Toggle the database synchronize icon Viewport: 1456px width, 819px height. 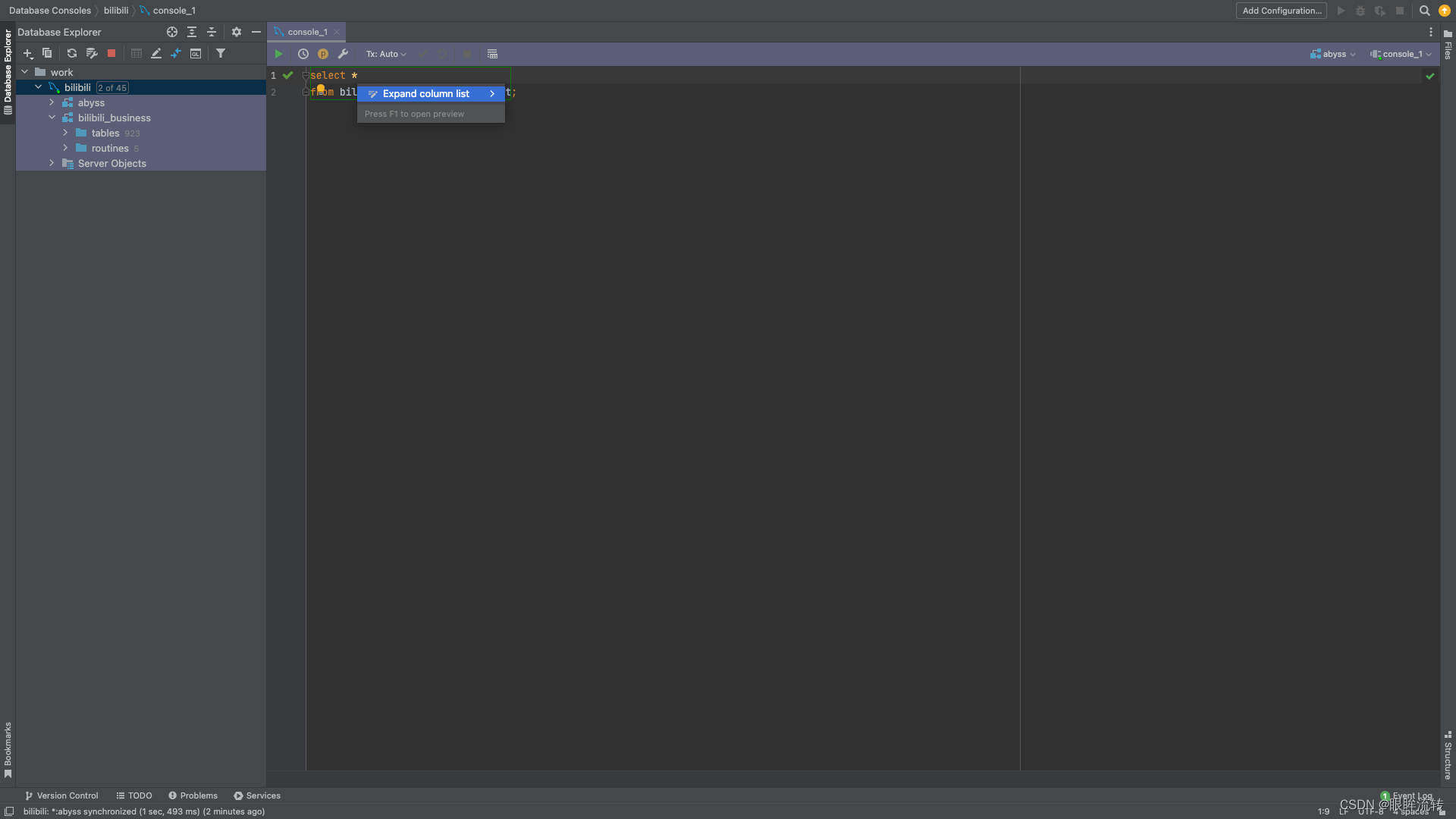point(72,53)
